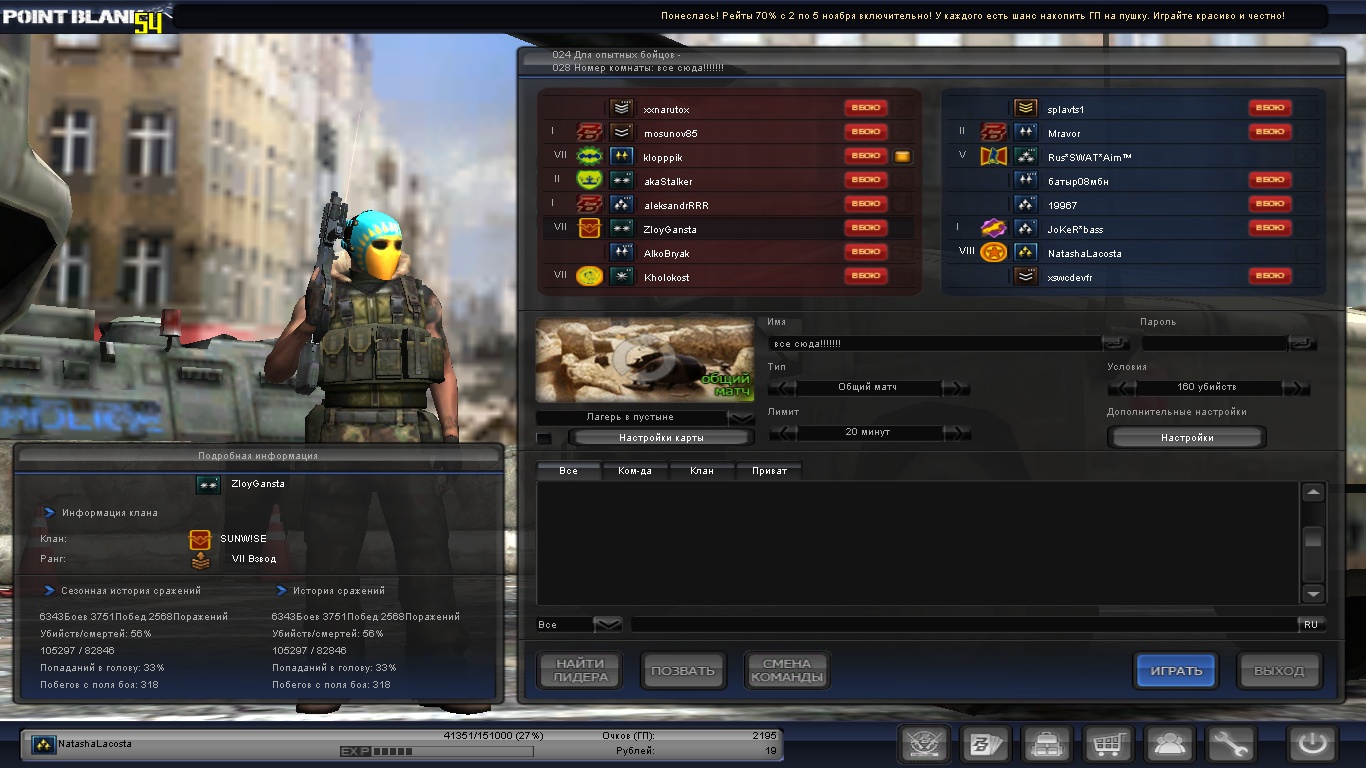Screen dimensions: 1366x768
Task: Open the shop cart icon
Action: point(1108,745)
